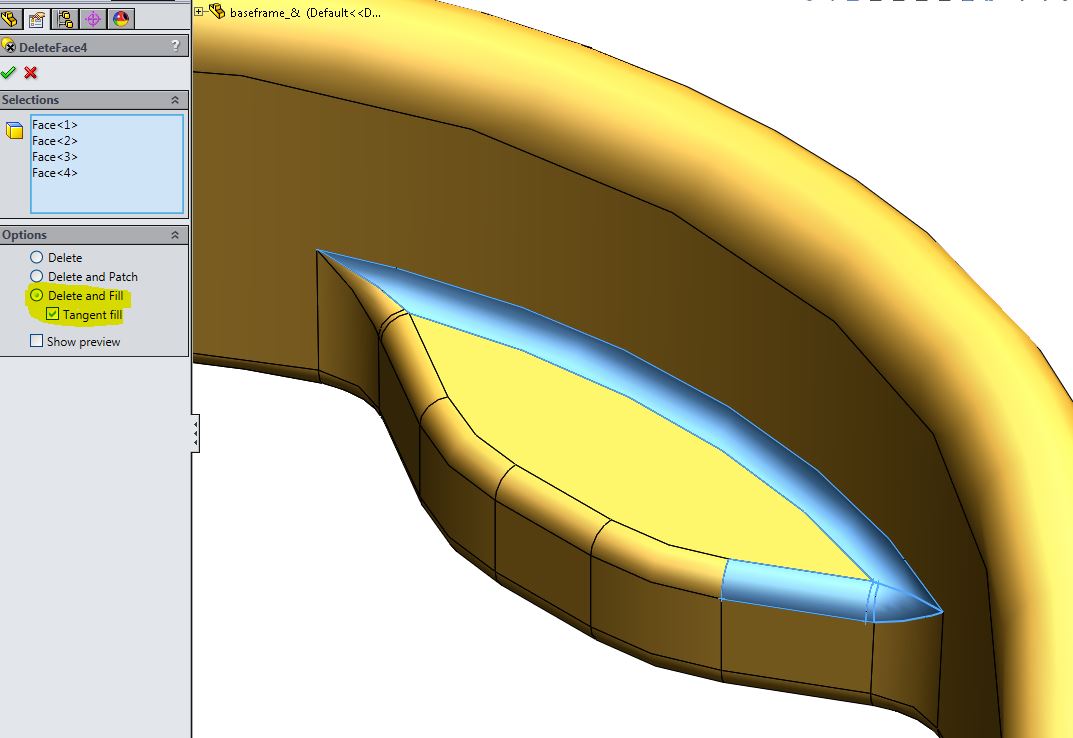The image size is (1073, 738).
Task: Click the DeleteFace4 feature icon
Action: [9, 47]
